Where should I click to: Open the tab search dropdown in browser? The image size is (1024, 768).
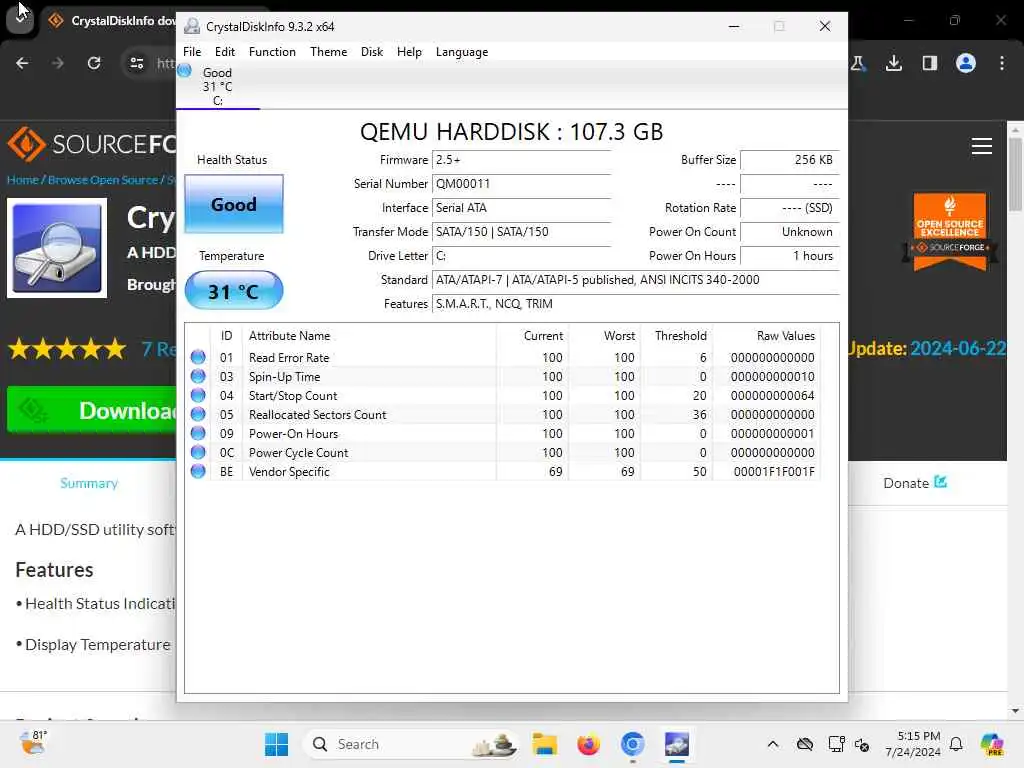pyautogui.click(x=20, y=20)
